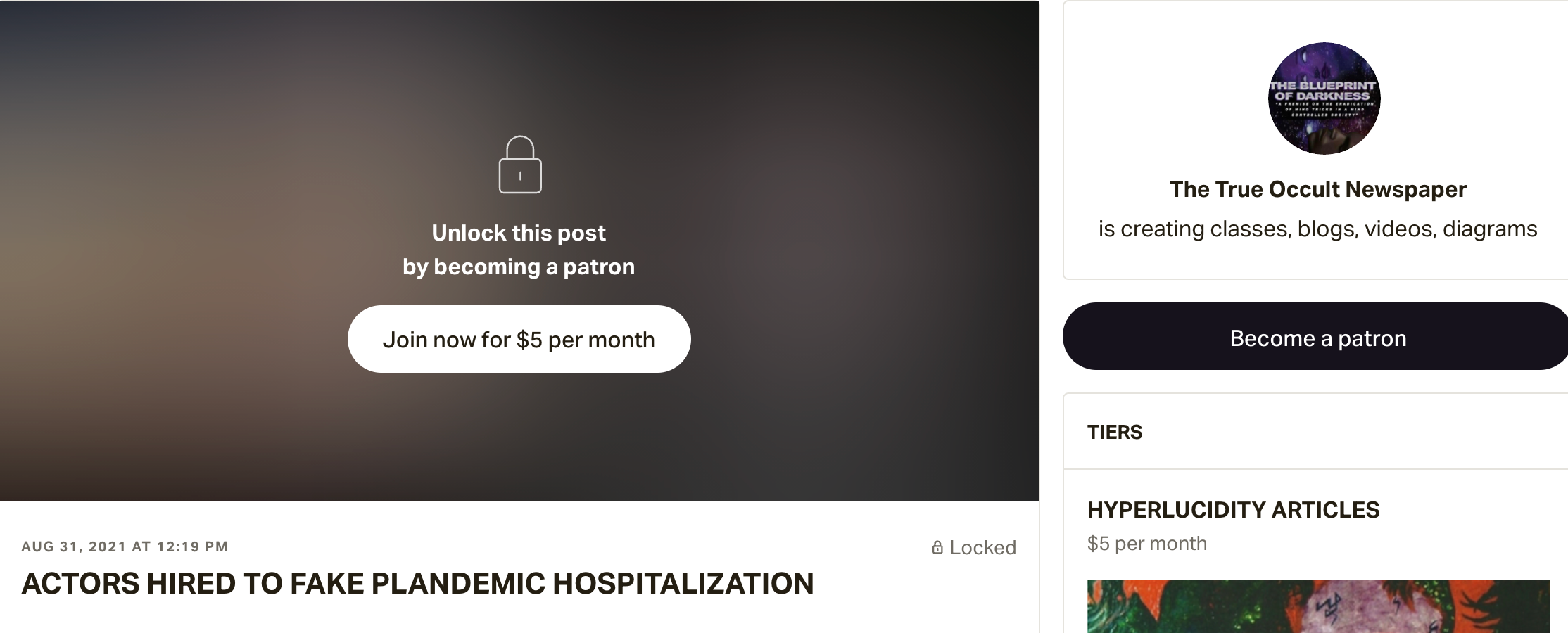The height and width of the screenshot is (633, 1568).
Task: Click the small lock icon beside Locked label
Action: click(x=937, y=547)
